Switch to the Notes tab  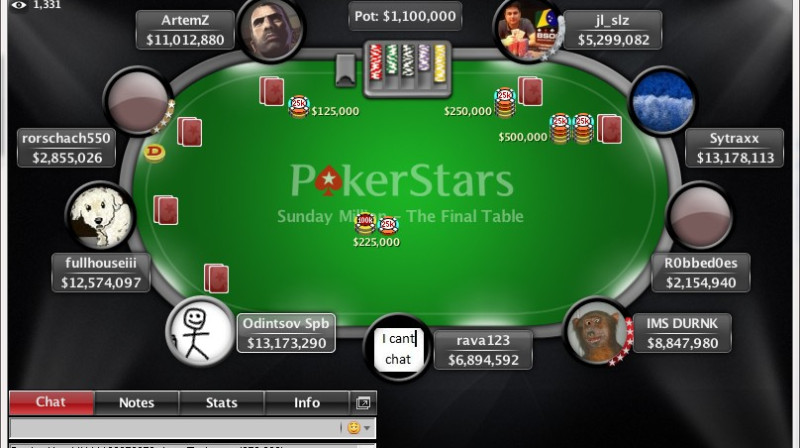click(137, 403)
